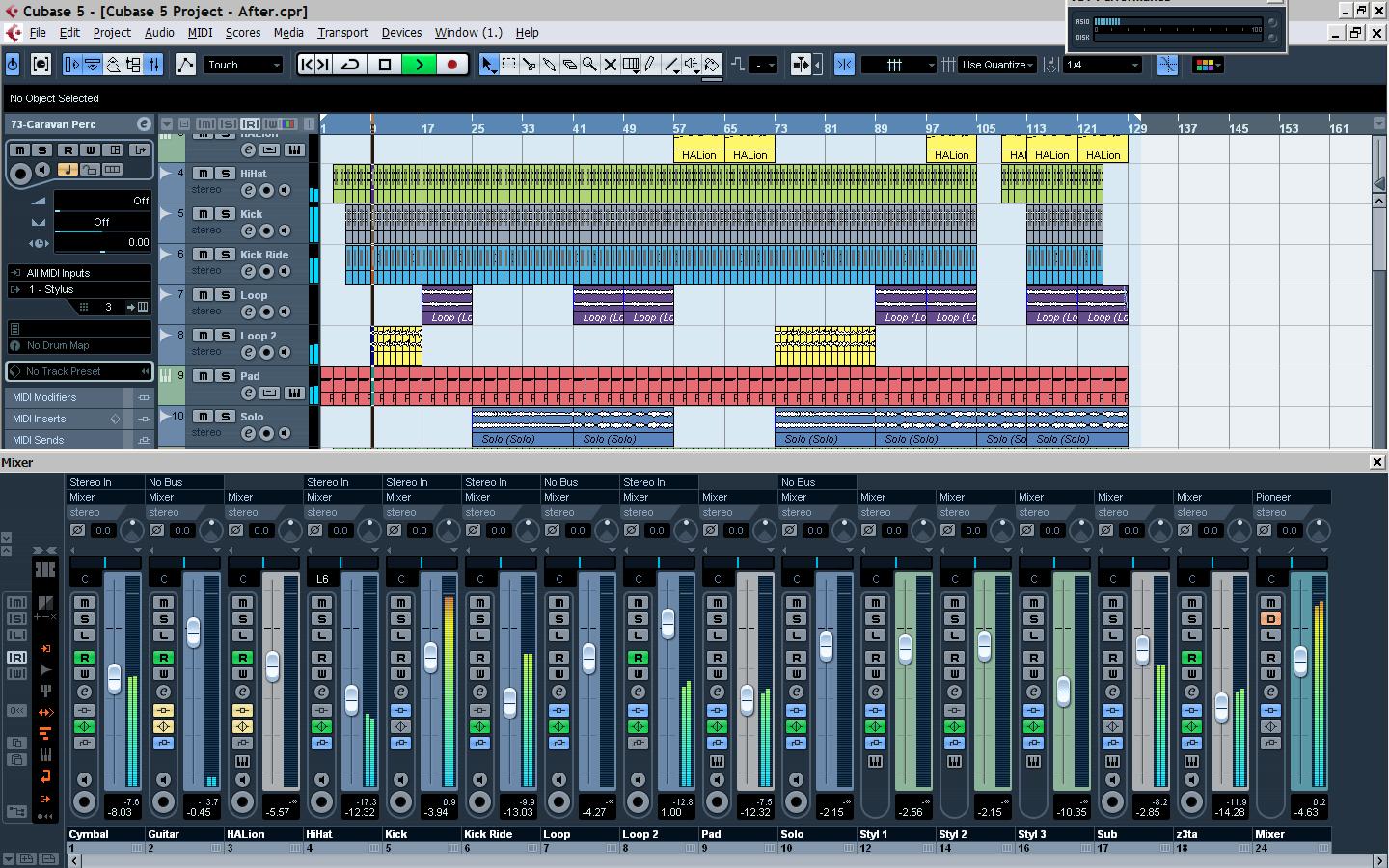
Task: Open the Use Quantize dropdown
Action: coord(997,65)
